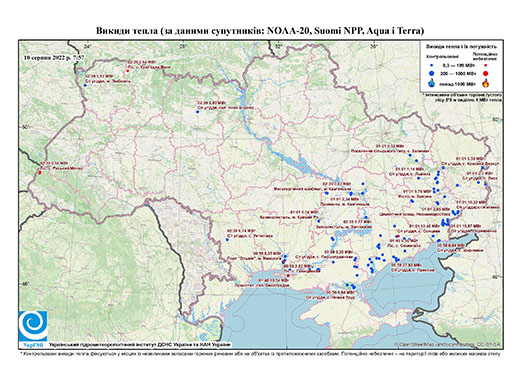This screenshot has height=368, width=520.
Task: Click the large blue circle legend symbol
Action: click(432, 73)
